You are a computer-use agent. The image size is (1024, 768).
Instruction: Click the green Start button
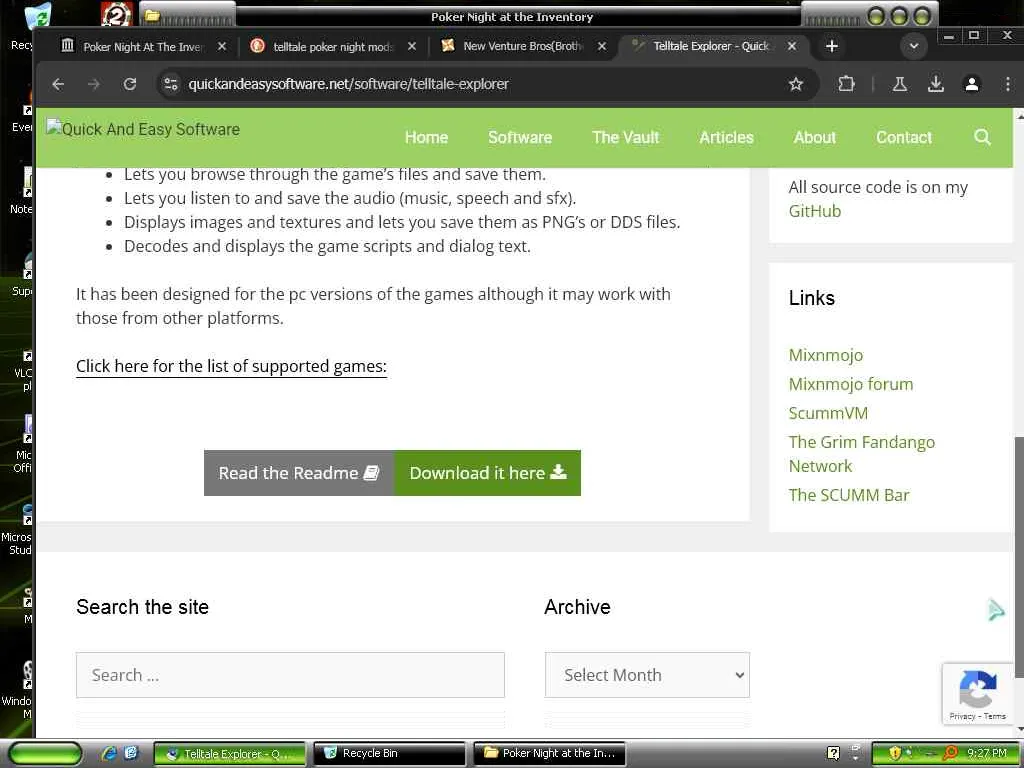pos(45,753)
